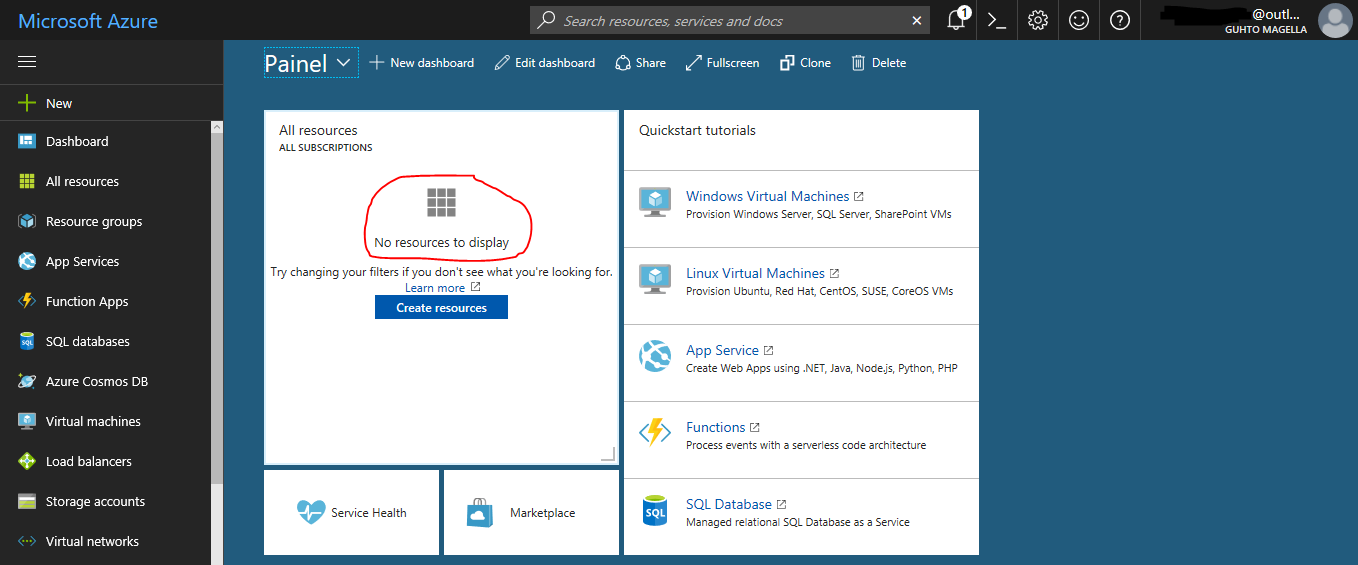
Task: Click the Storage accounts icon
Action: (27, 501)
